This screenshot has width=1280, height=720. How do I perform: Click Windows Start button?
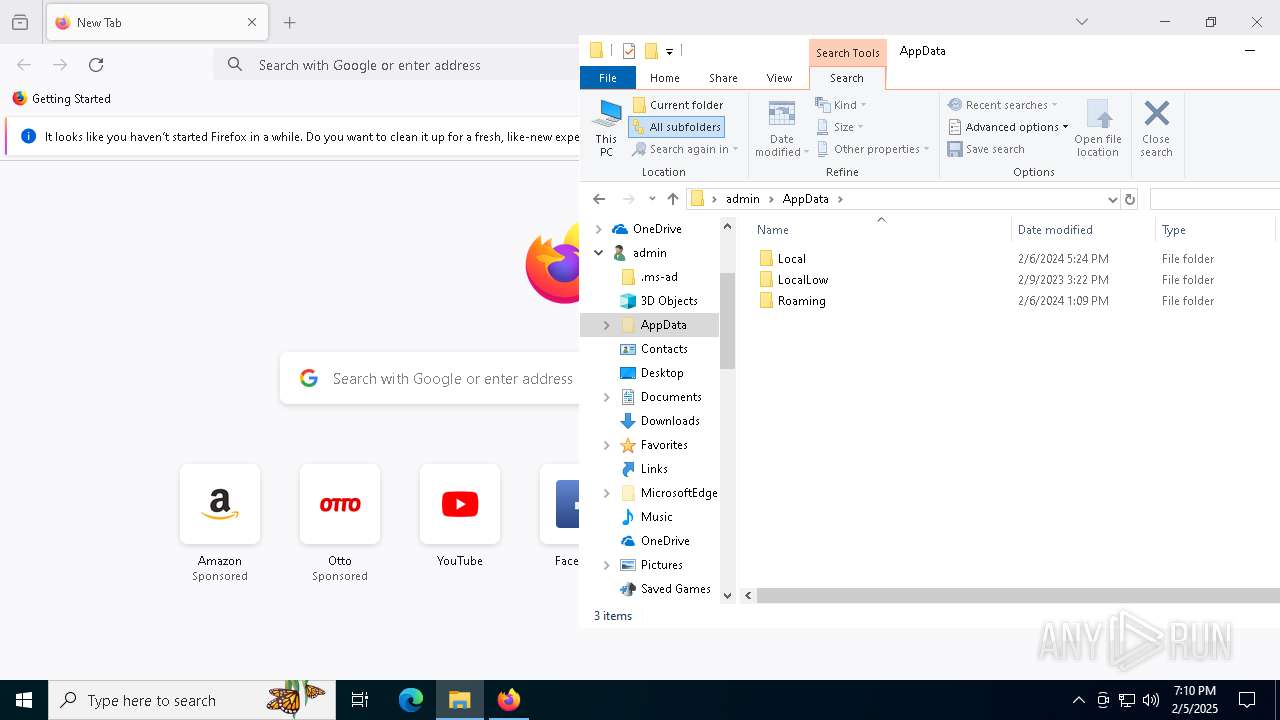(x=24, y=700)
